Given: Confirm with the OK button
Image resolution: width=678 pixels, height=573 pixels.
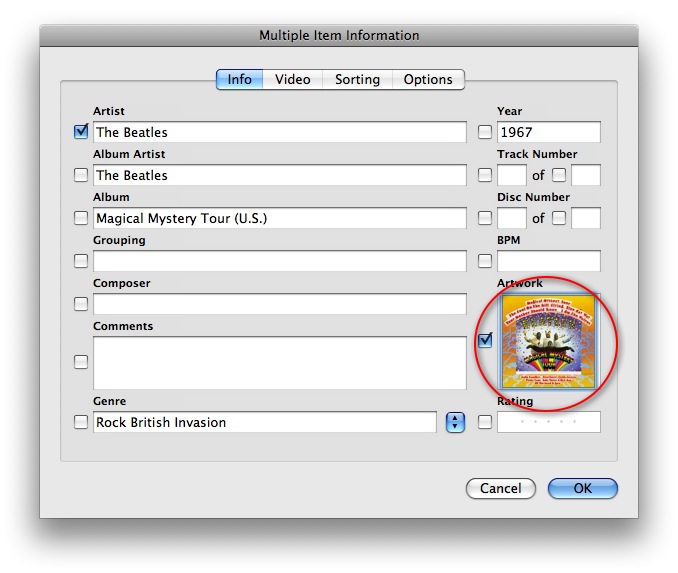Looking at the screenshot, I should pos(582,488).
